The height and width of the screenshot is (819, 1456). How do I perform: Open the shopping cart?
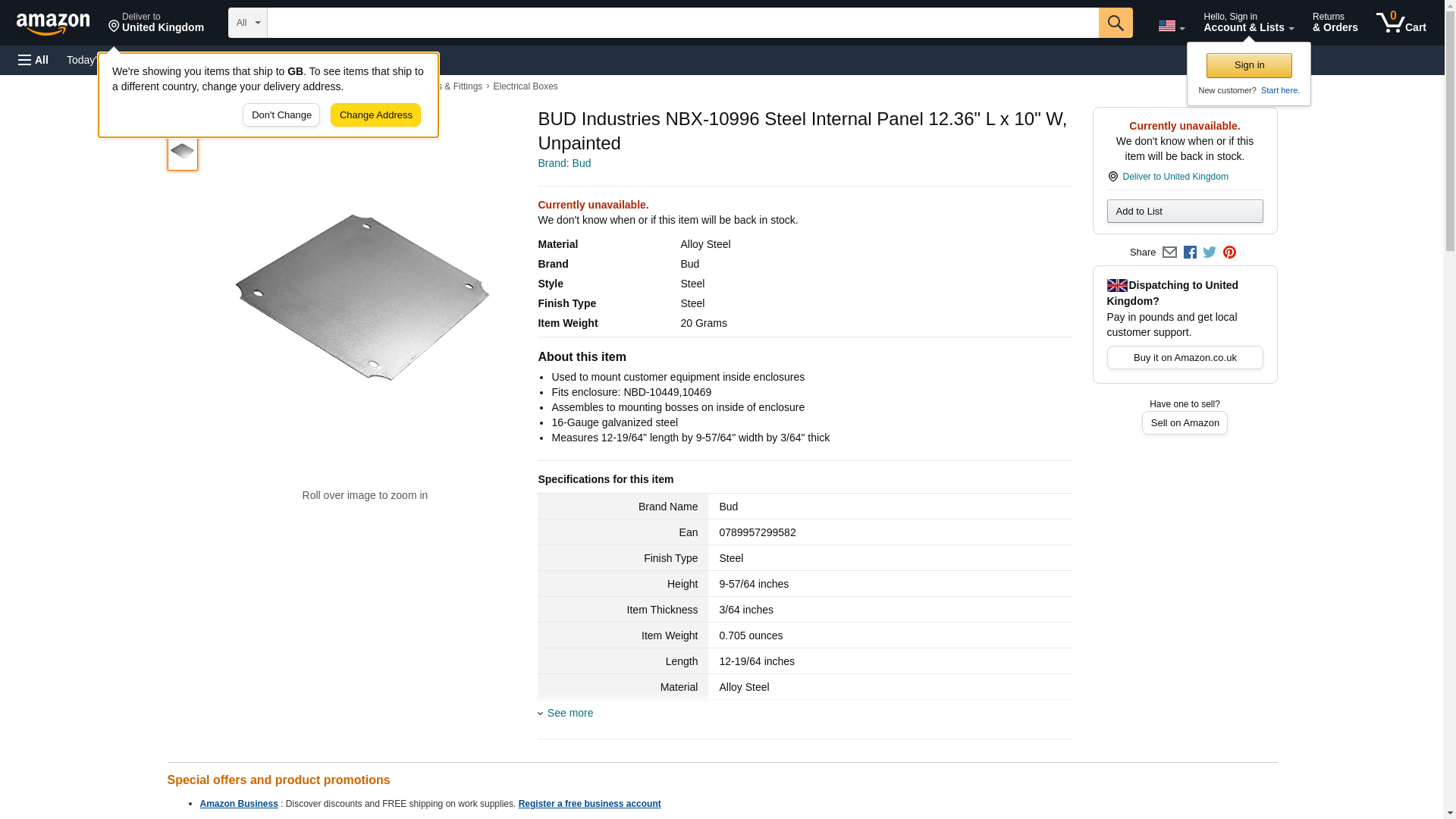point(1401,23)
